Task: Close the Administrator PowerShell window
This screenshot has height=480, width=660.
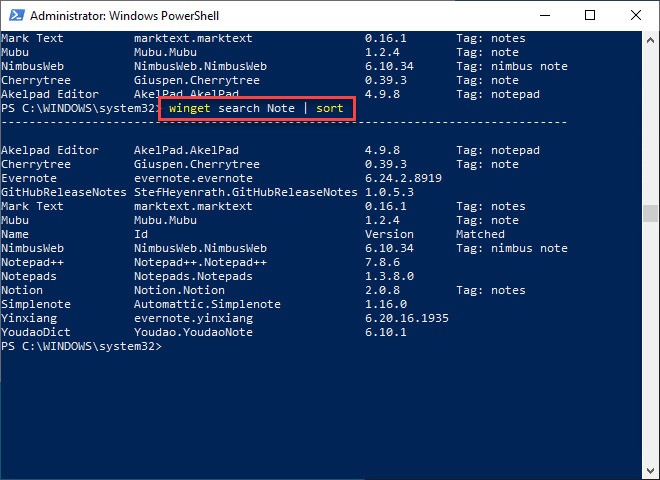Action: click(636, 16)
